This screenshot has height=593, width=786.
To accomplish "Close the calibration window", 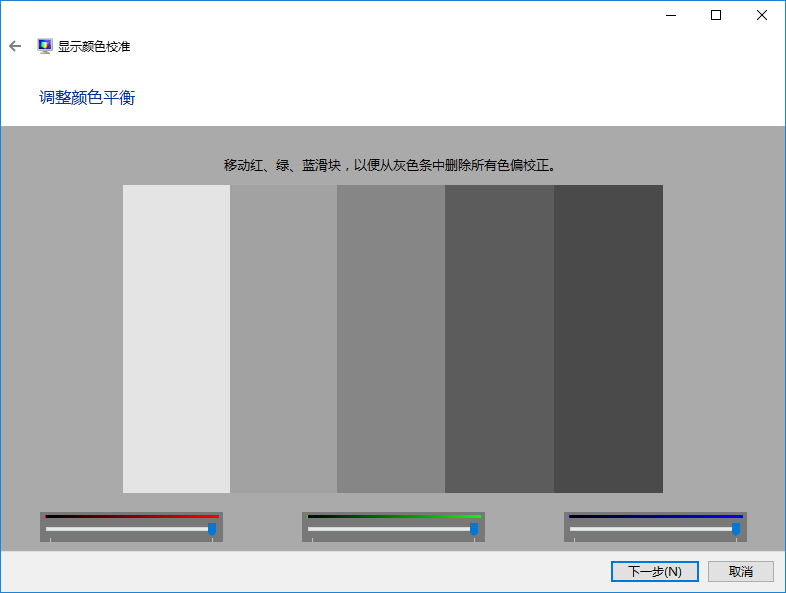I will click(x=761, y=16).
